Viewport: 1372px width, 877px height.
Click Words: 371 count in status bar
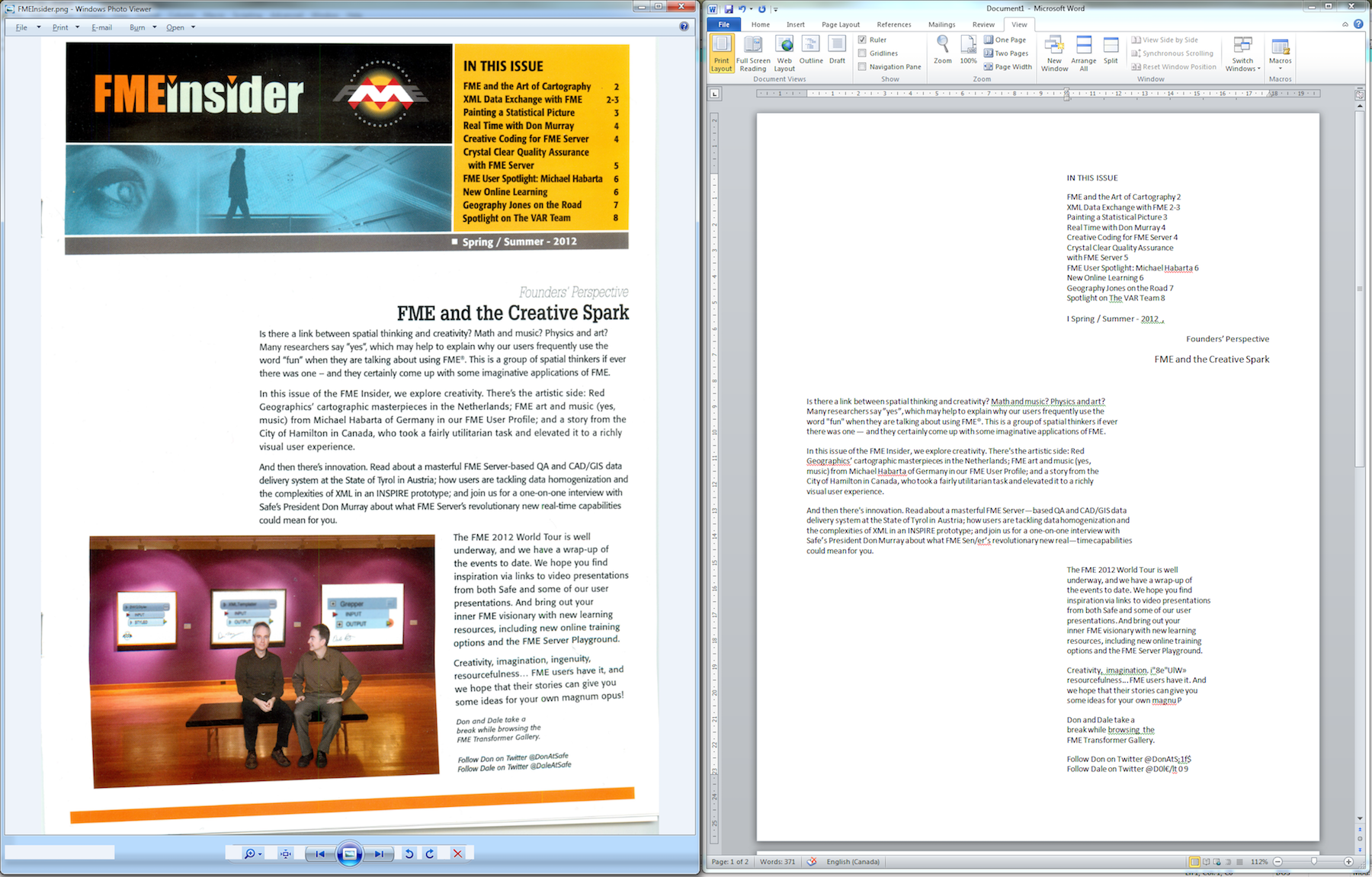(x=777, y=862)
